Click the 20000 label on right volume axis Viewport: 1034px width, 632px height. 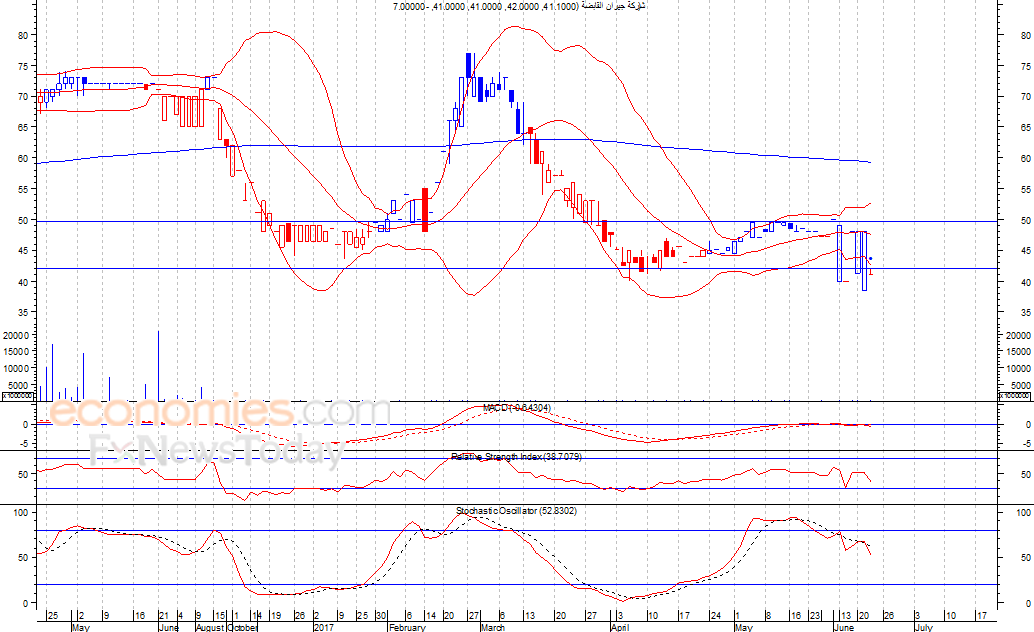[x=1018, y=336]
